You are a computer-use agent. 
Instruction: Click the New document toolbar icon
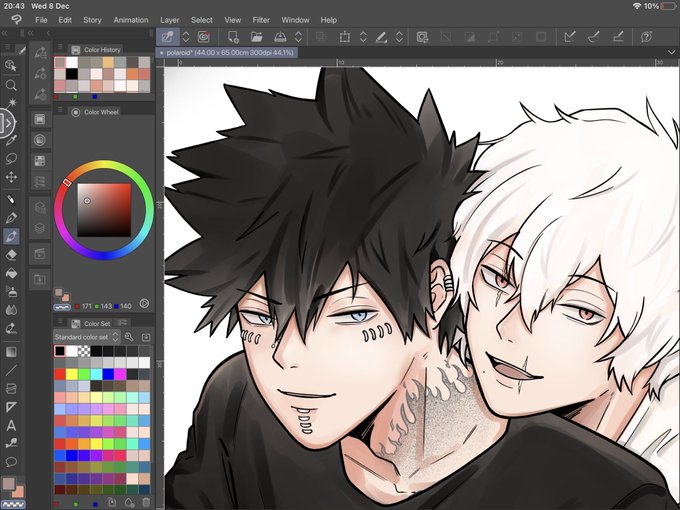tap(233, 37)
